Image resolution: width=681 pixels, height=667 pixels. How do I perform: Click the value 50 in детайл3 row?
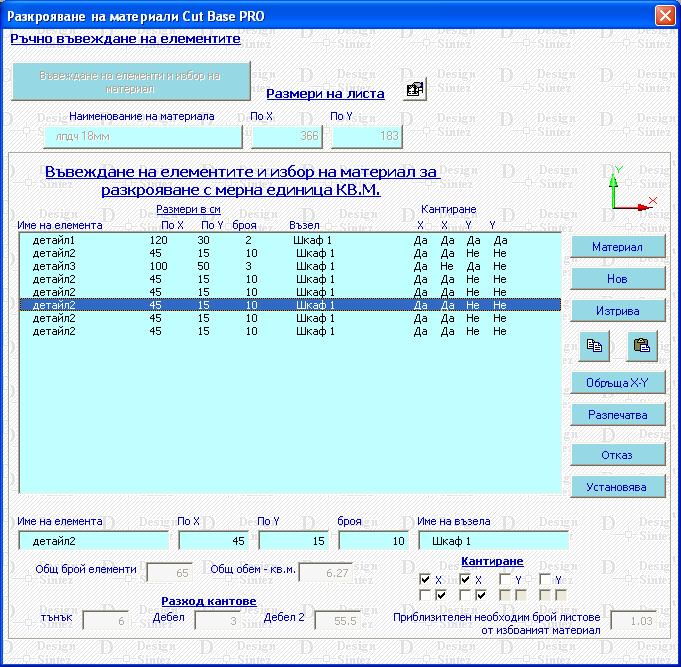pos(203,266)
